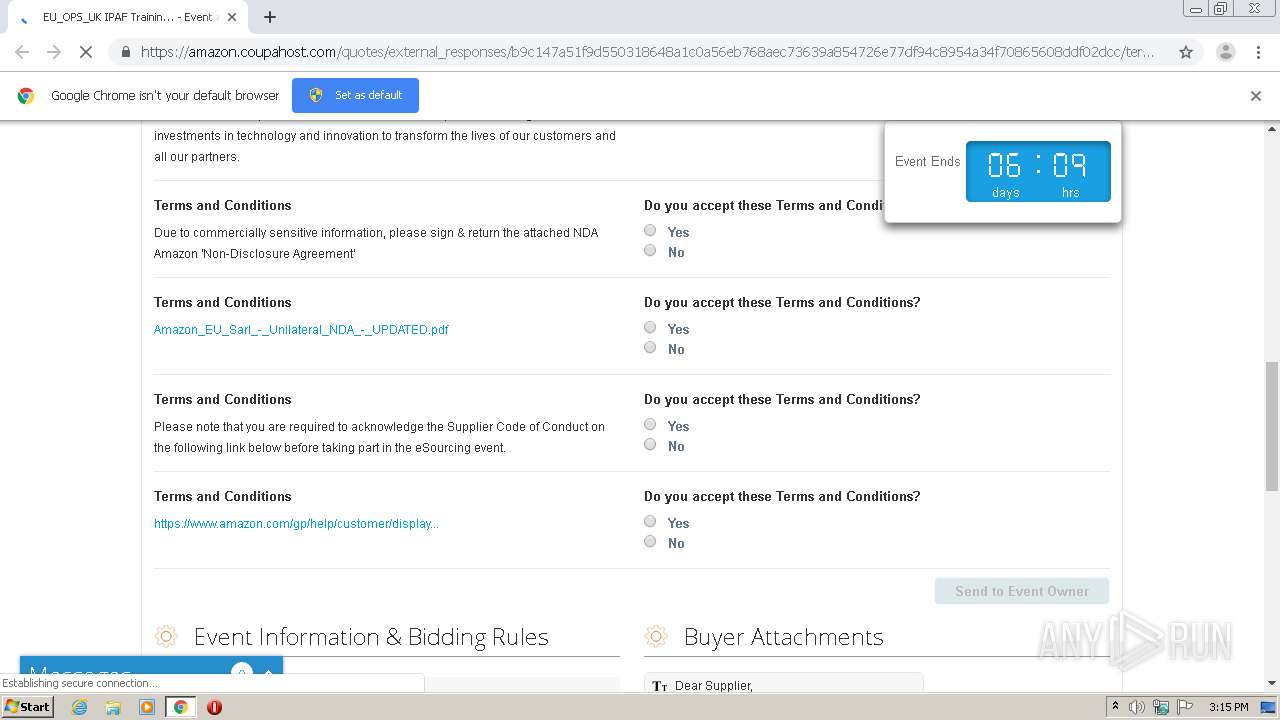Open the Chrome profile avatar menu

[1225, 52]
